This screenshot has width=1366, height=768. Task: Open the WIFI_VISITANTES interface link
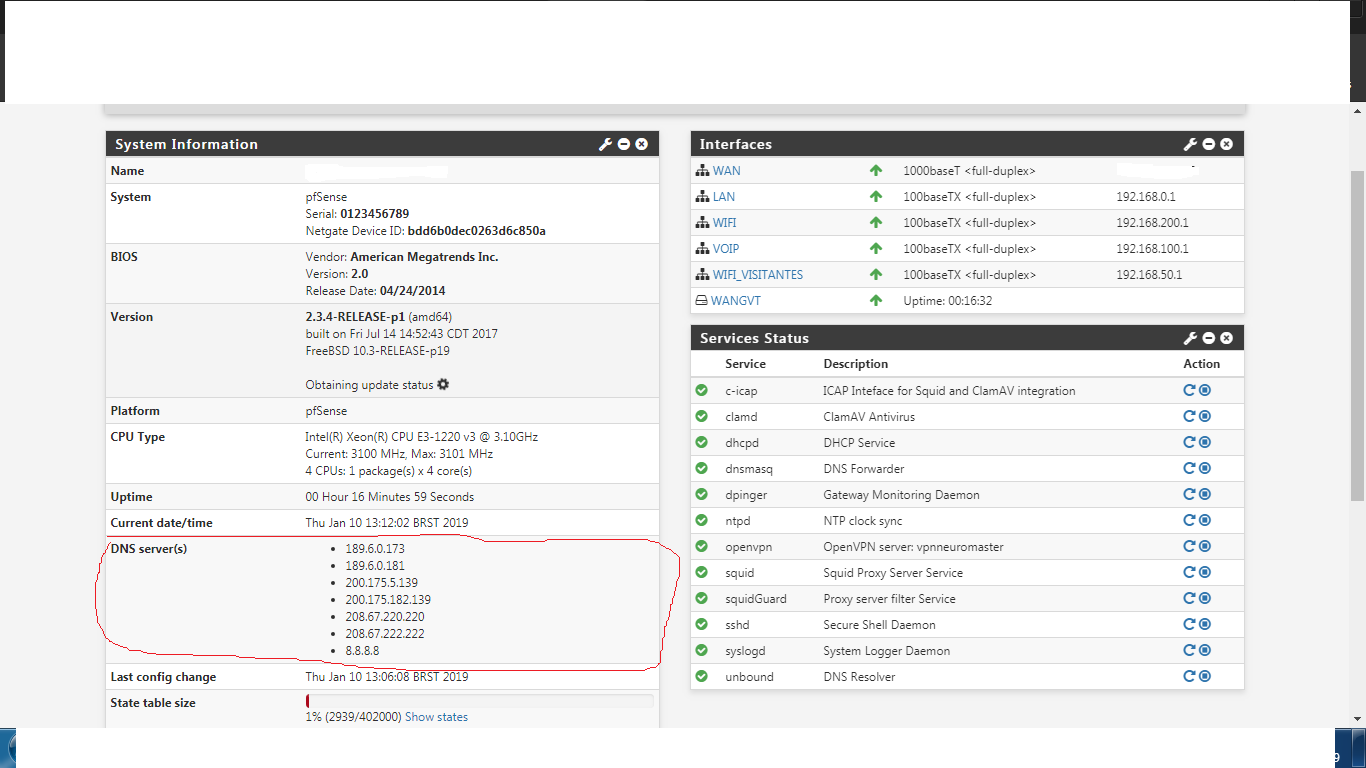[x=757, y=275]
